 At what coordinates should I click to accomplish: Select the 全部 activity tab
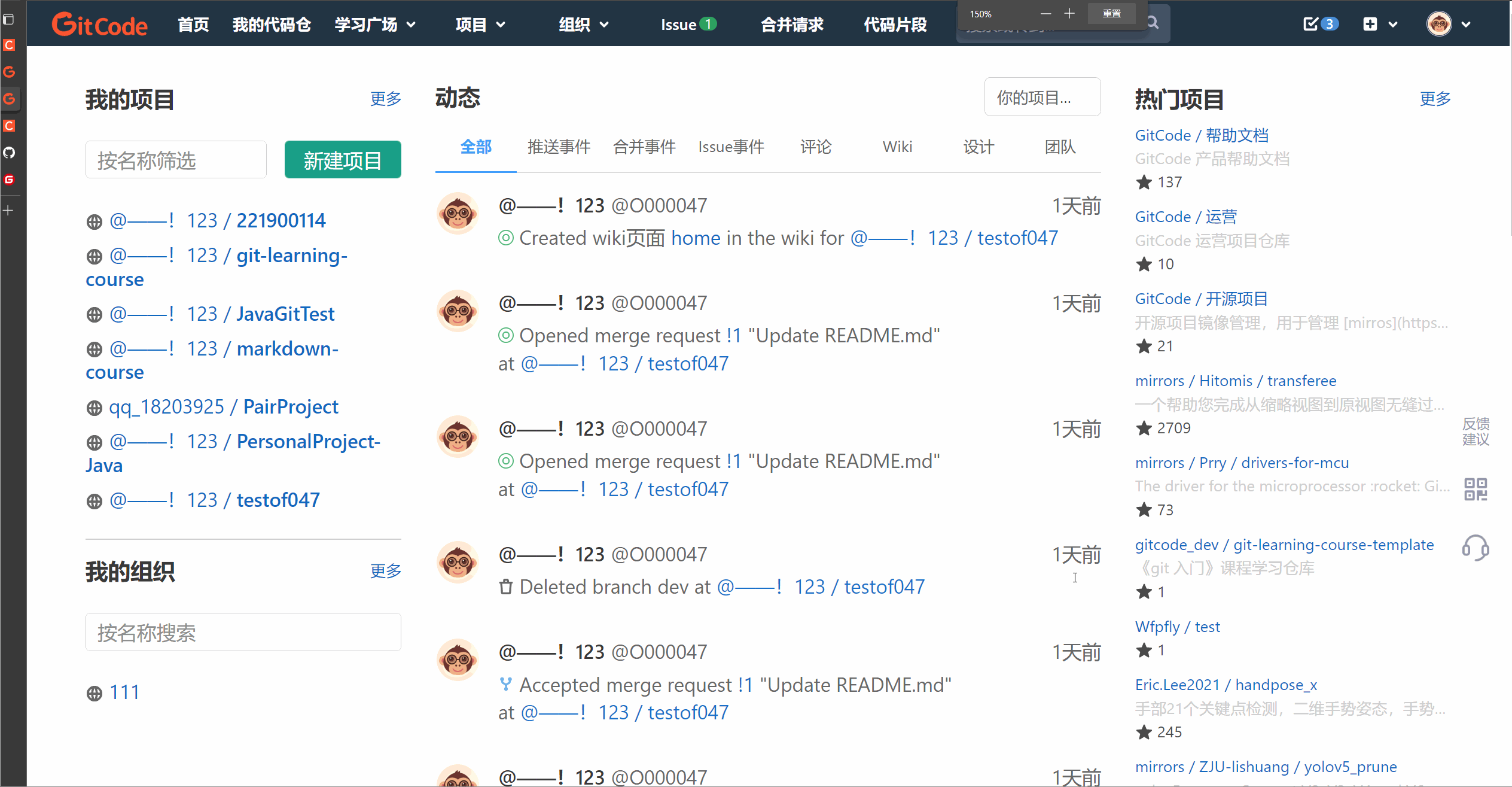pos(476,147)
